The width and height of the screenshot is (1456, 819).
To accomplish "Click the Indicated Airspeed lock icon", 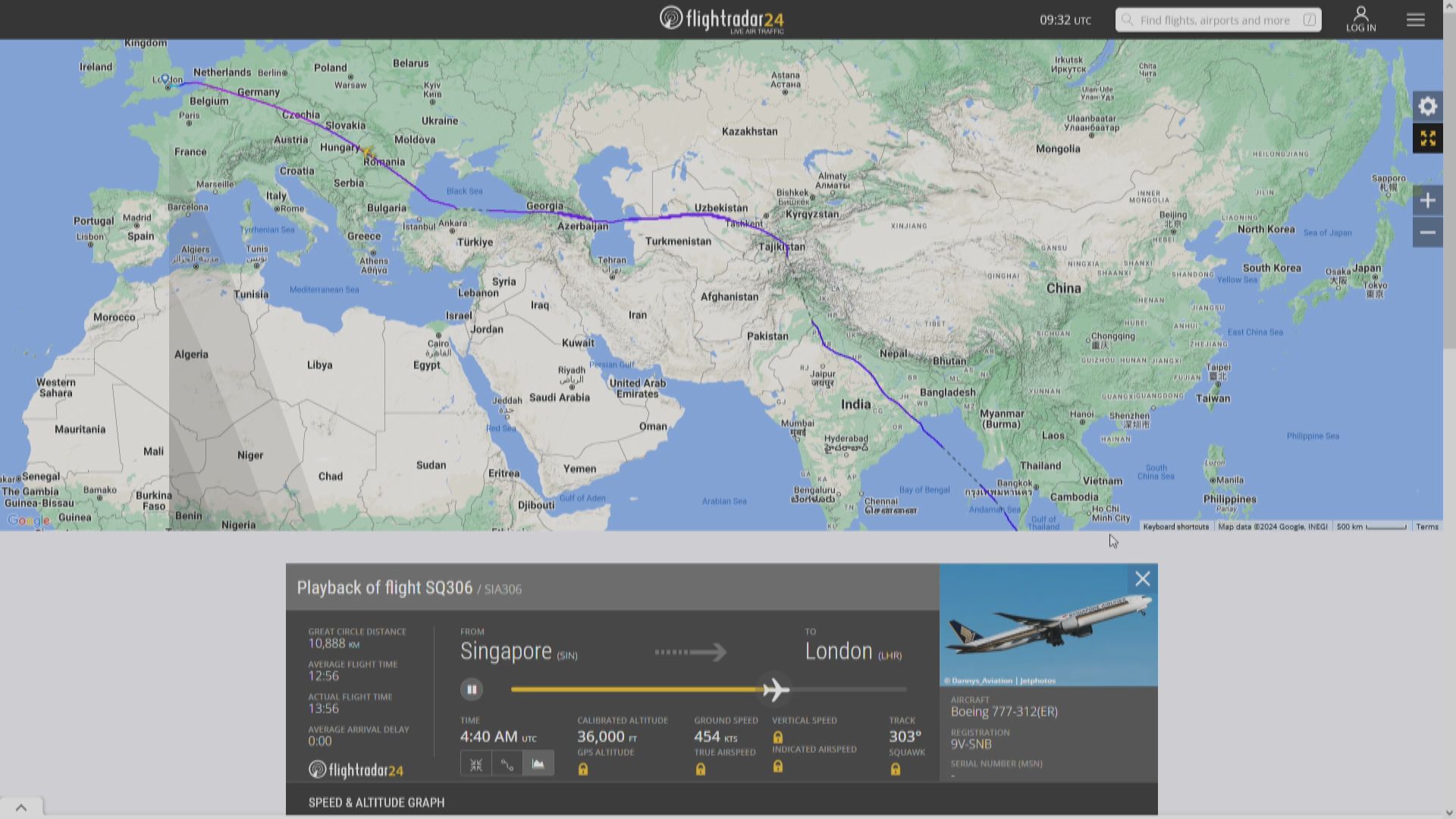I will [778, 767].
